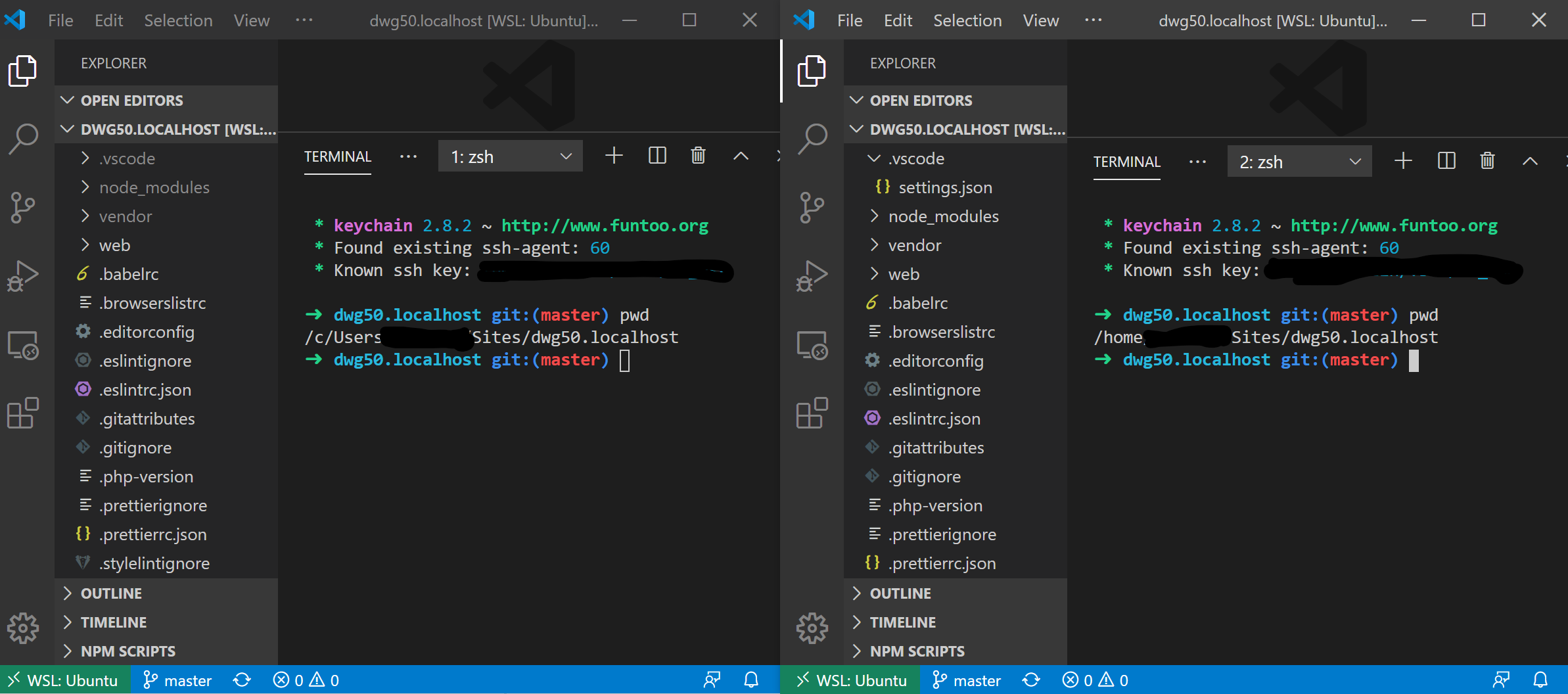
Task: Open the Search view in the left sidebar
Action: 24,139
